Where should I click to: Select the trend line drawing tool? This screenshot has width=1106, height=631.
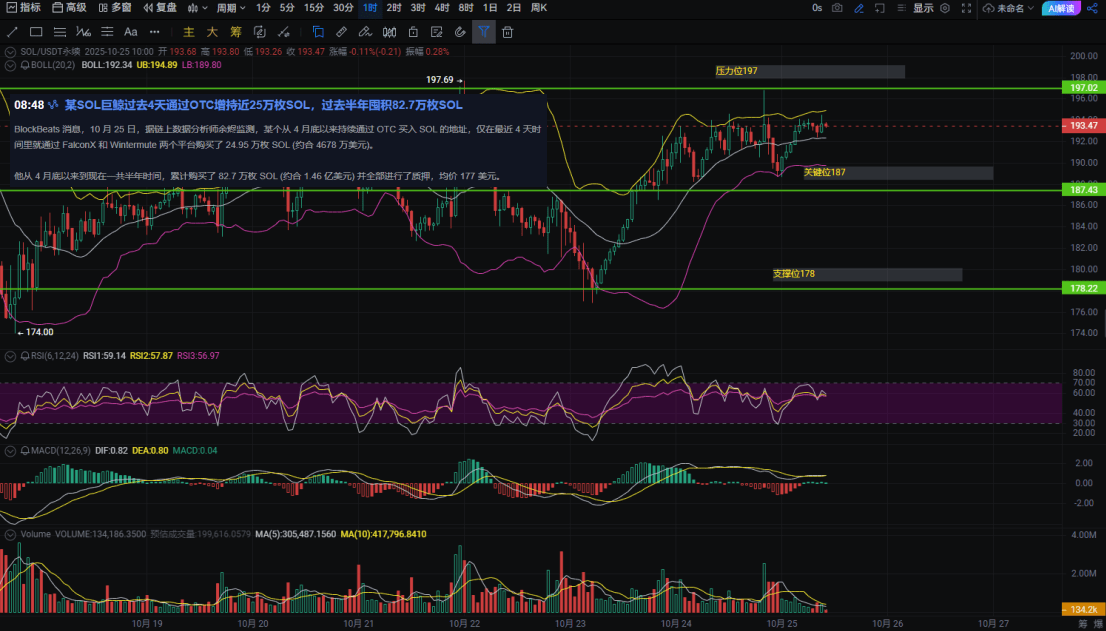12,32
